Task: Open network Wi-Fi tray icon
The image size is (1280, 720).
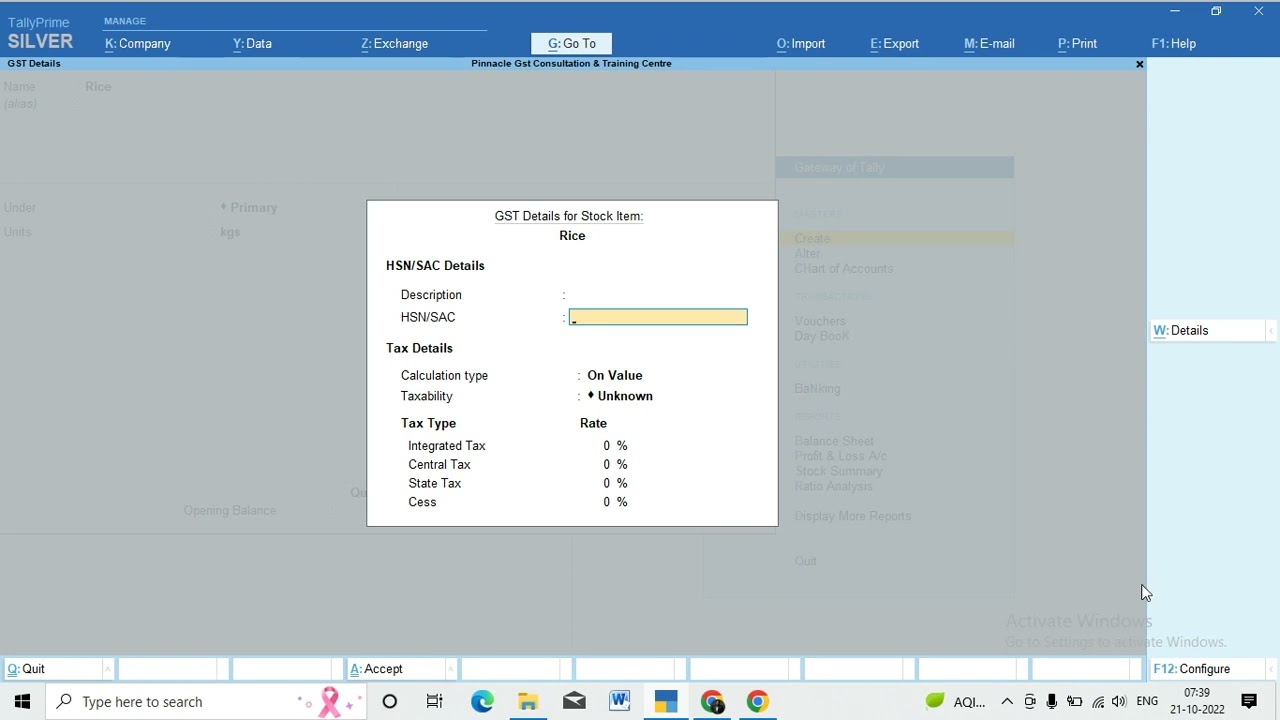Action: [x=1098, y=702]
